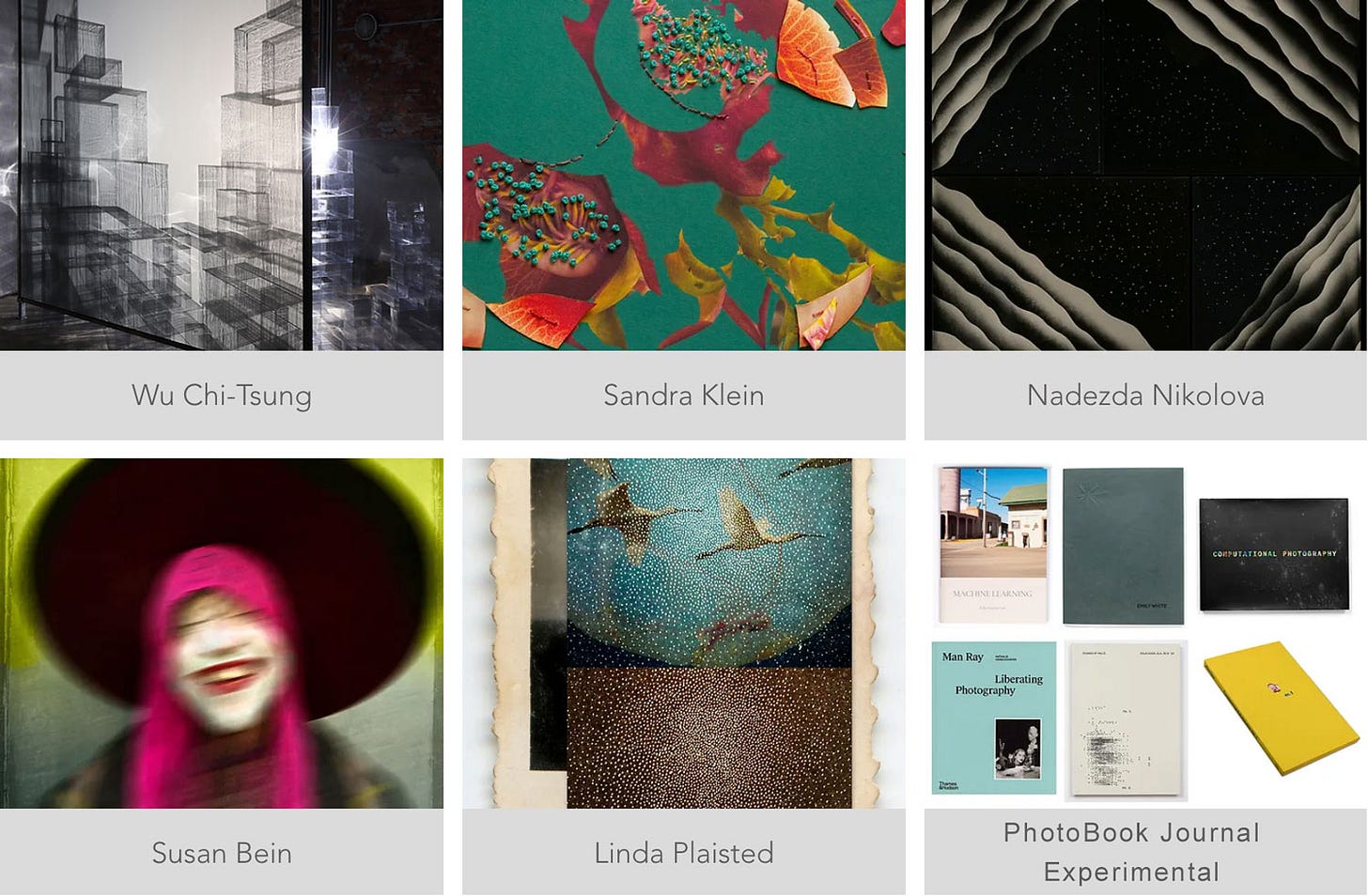Image resolution: width=1368 pixels, height=896 pixels.
Task: Click the Sandra Klein name caption
Action: (684, 395)
